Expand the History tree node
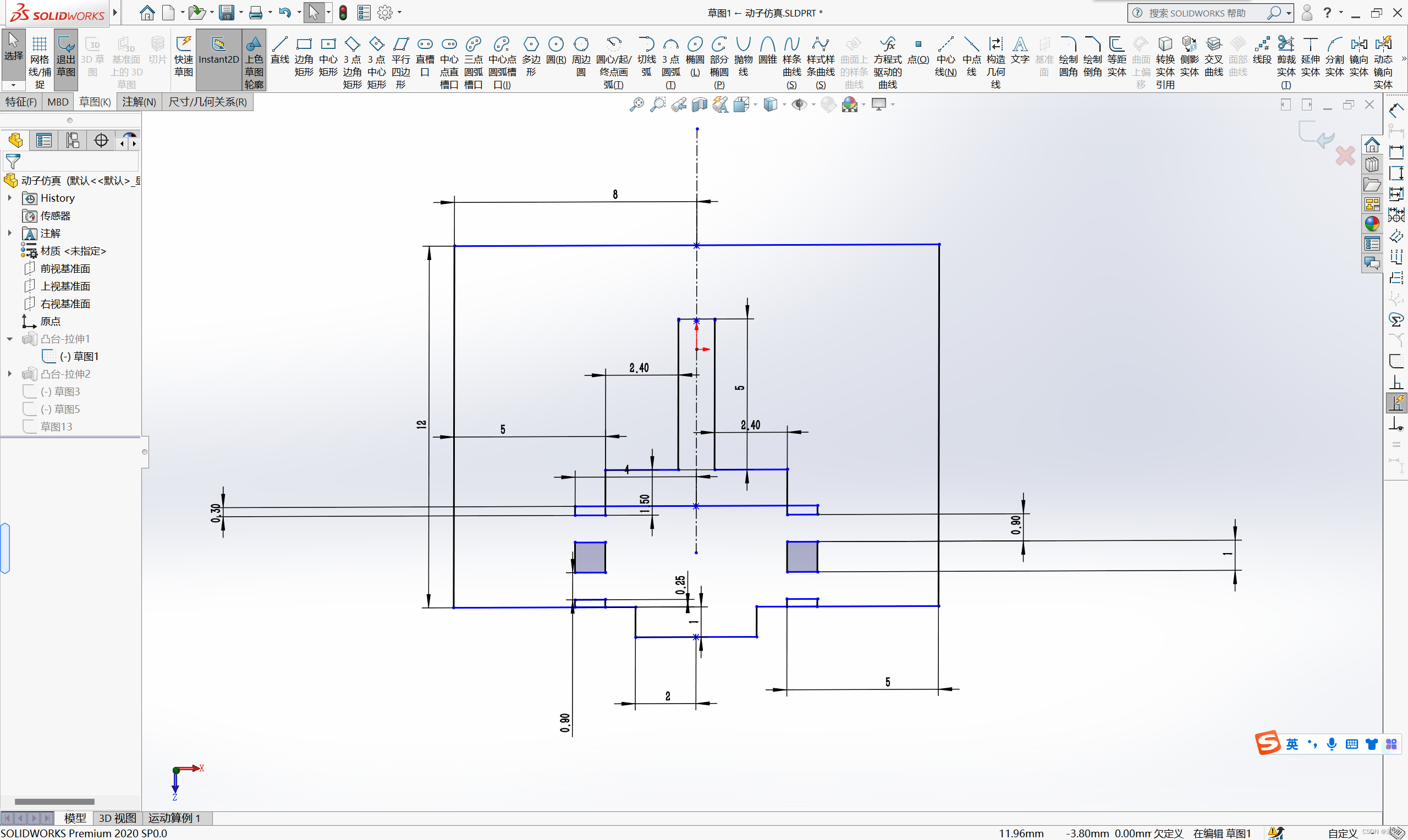The image size is (1408, 840). 9,198
